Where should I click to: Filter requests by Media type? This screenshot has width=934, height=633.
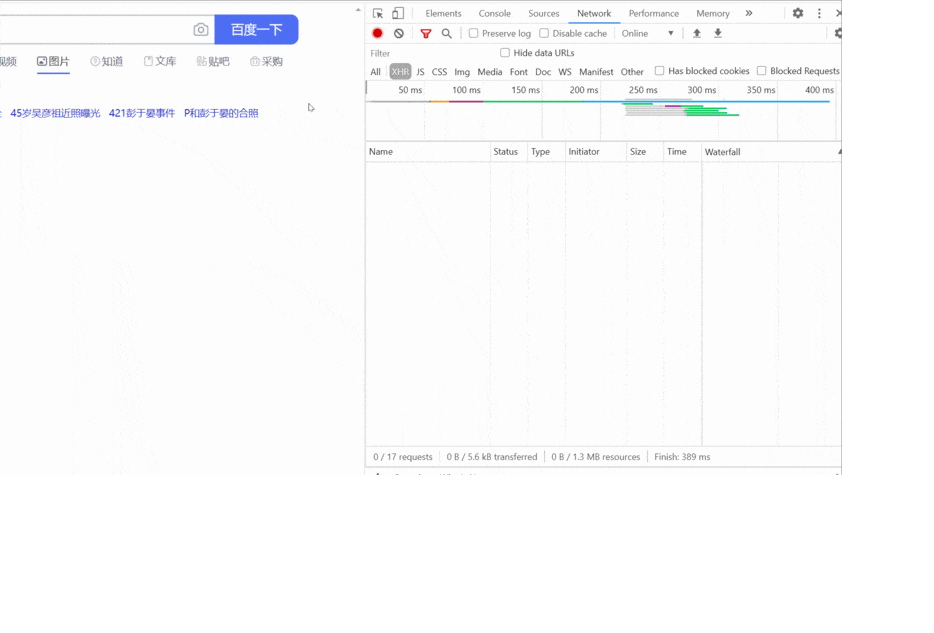tap(490, 71)
